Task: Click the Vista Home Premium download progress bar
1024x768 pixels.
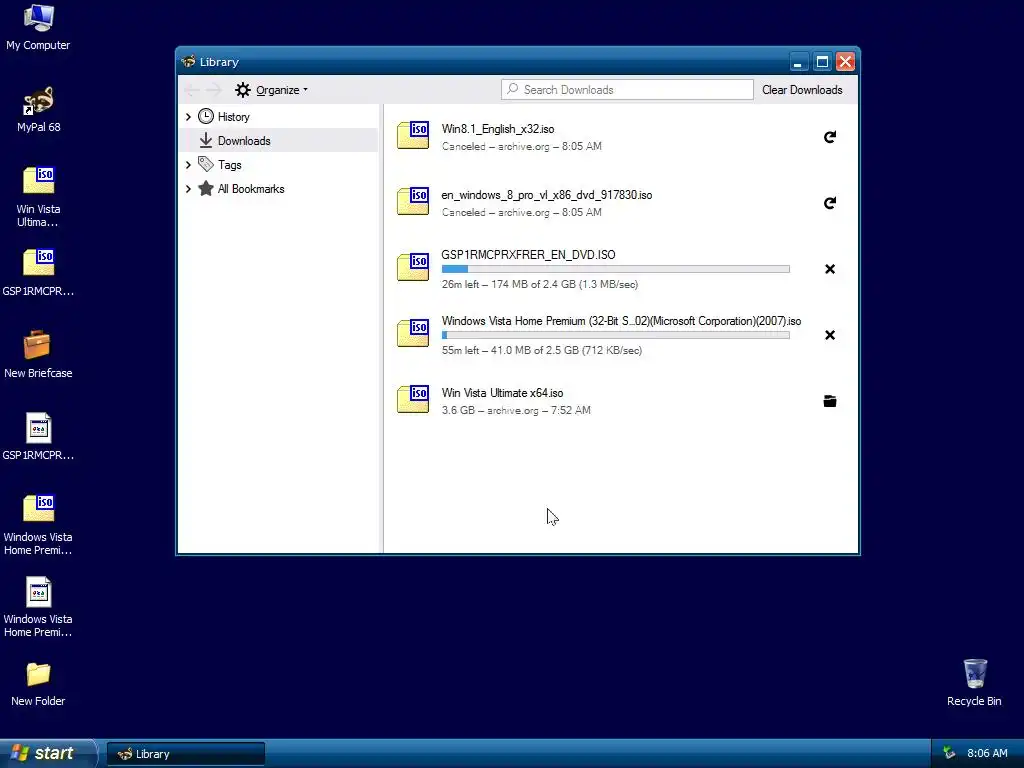Action: 616,335
